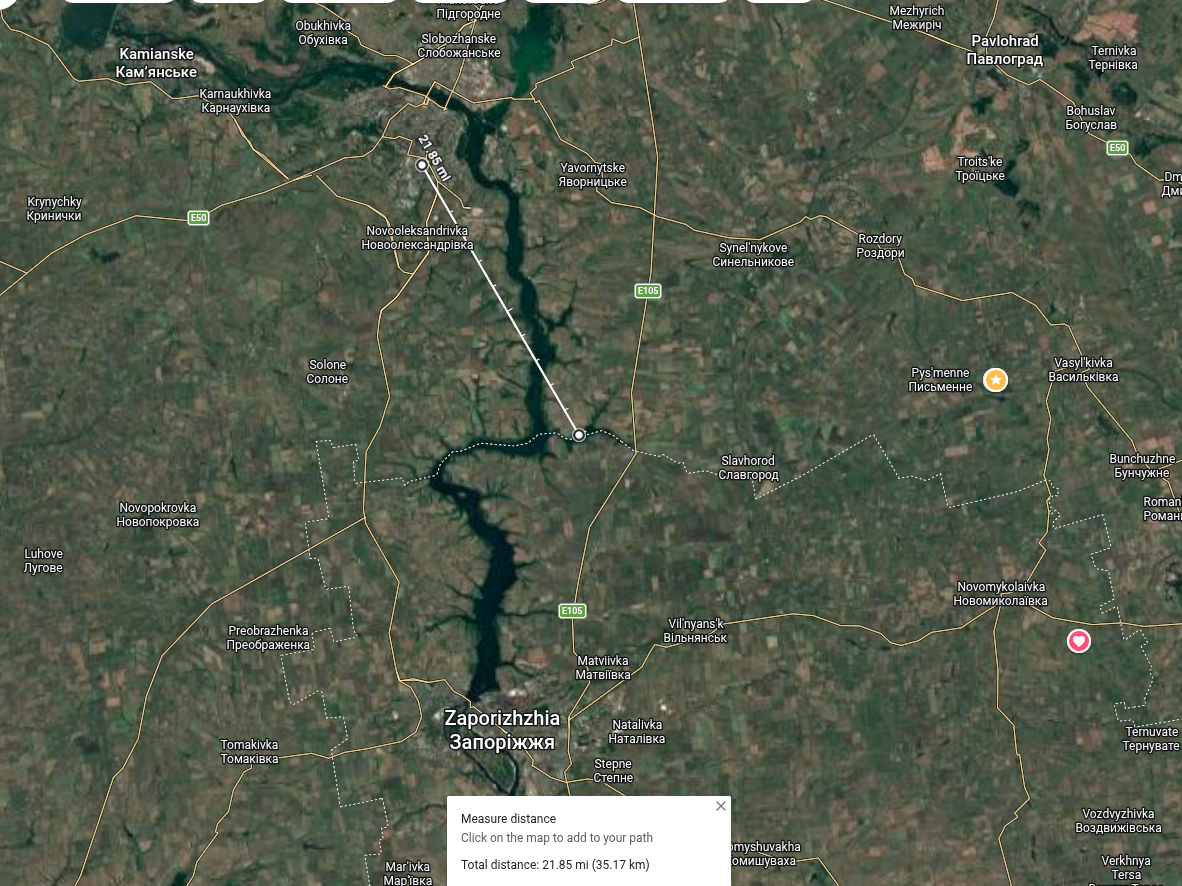Viewport: 1182px width, 886px height.
Task: Select the Kamianske city label
Action: click(157, 63)
